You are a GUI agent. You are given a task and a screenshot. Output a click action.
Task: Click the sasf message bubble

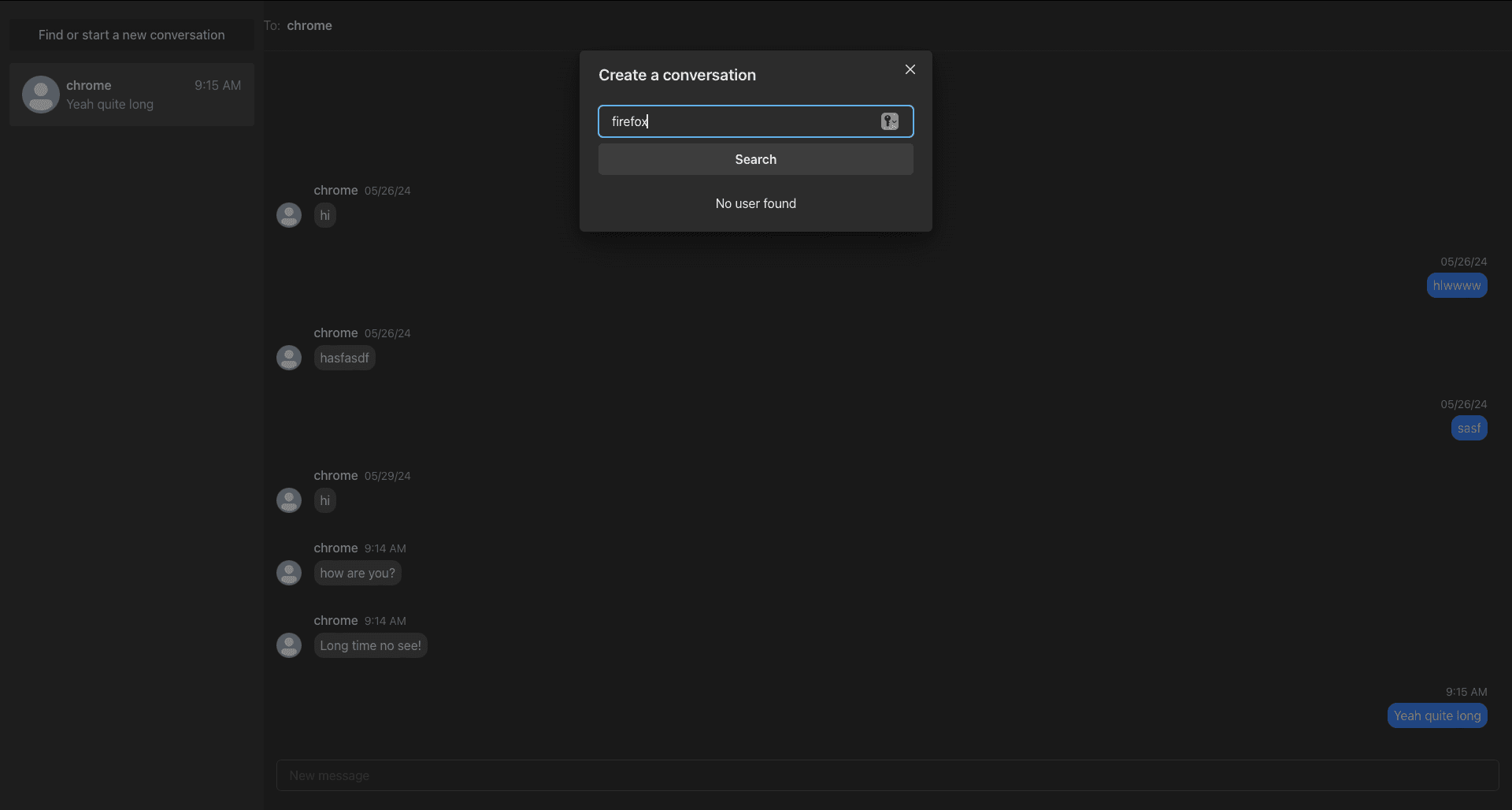pos(1469,428)
